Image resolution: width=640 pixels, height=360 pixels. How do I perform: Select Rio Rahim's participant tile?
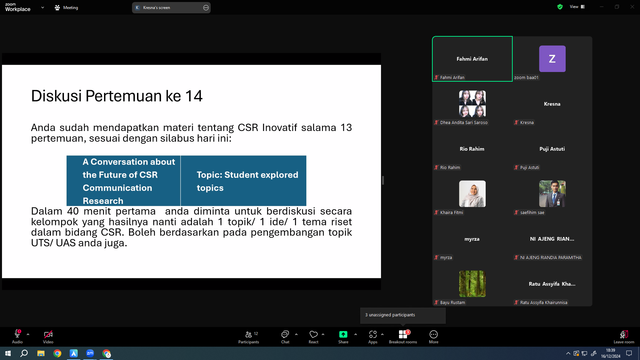(x=472, y=149)
